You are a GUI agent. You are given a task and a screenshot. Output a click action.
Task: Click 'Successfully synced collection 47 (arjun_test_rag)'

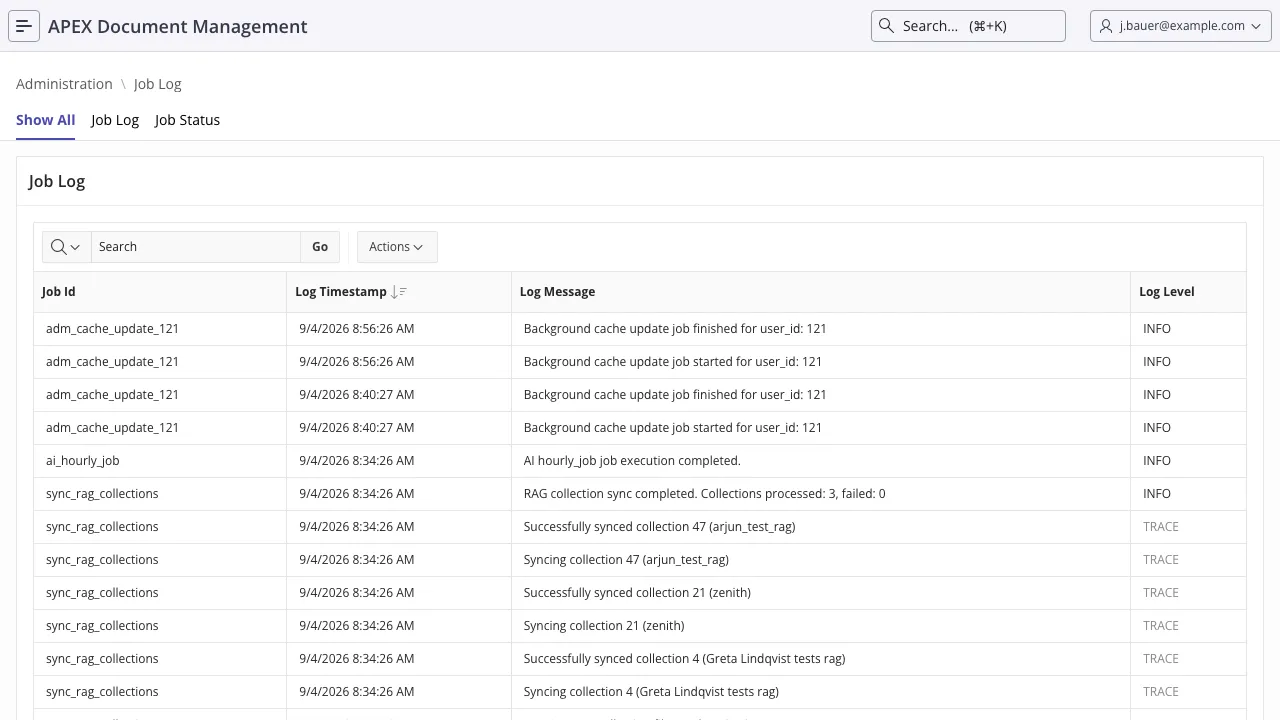660,527
